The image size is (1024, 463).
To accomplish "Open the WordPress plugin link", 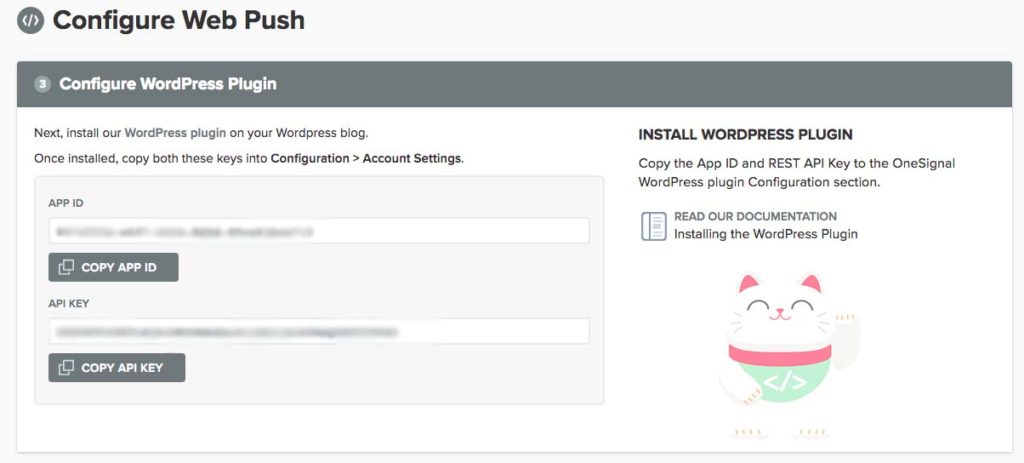I will tap(176, 132).
